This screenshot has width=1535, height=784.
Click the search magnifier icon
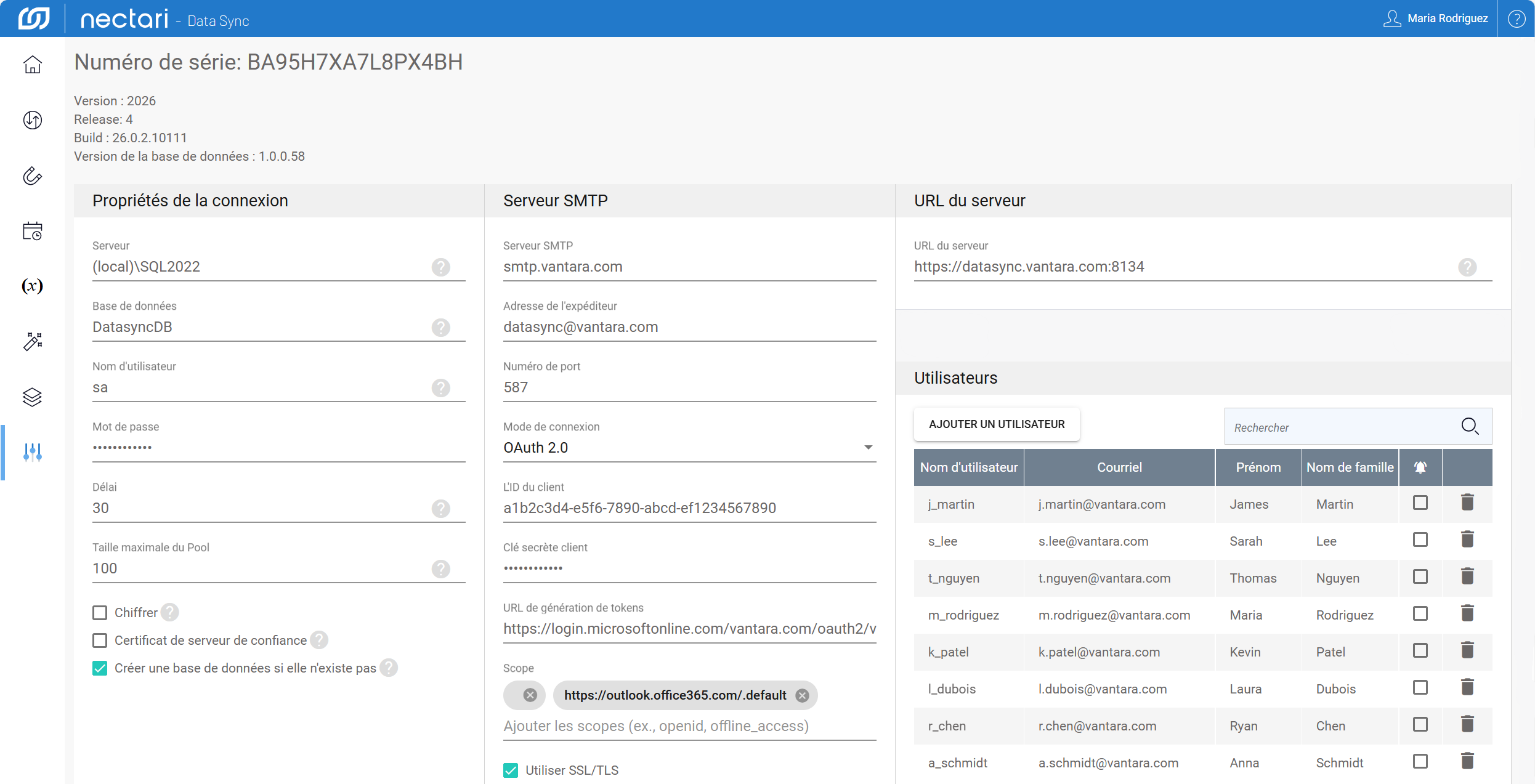pos(1470,426)
